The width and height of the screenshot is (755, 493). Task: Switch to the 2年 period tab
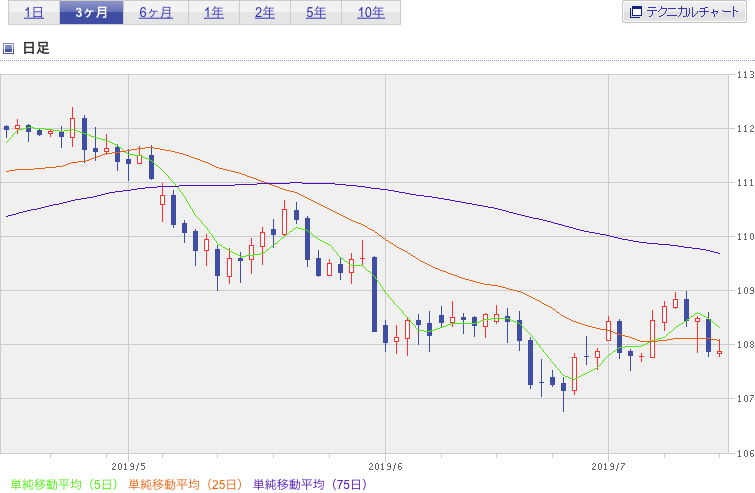(x=265, y=13)
